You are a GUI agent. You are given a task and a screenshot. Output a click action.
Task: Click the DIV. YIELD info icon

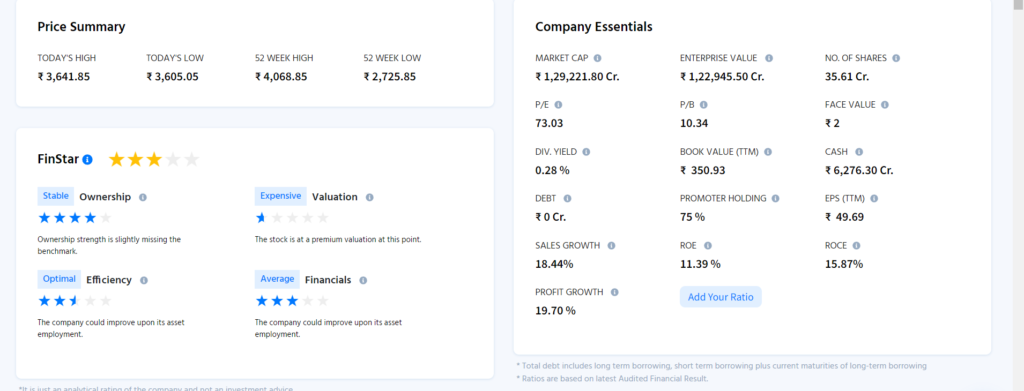point(586,151)
